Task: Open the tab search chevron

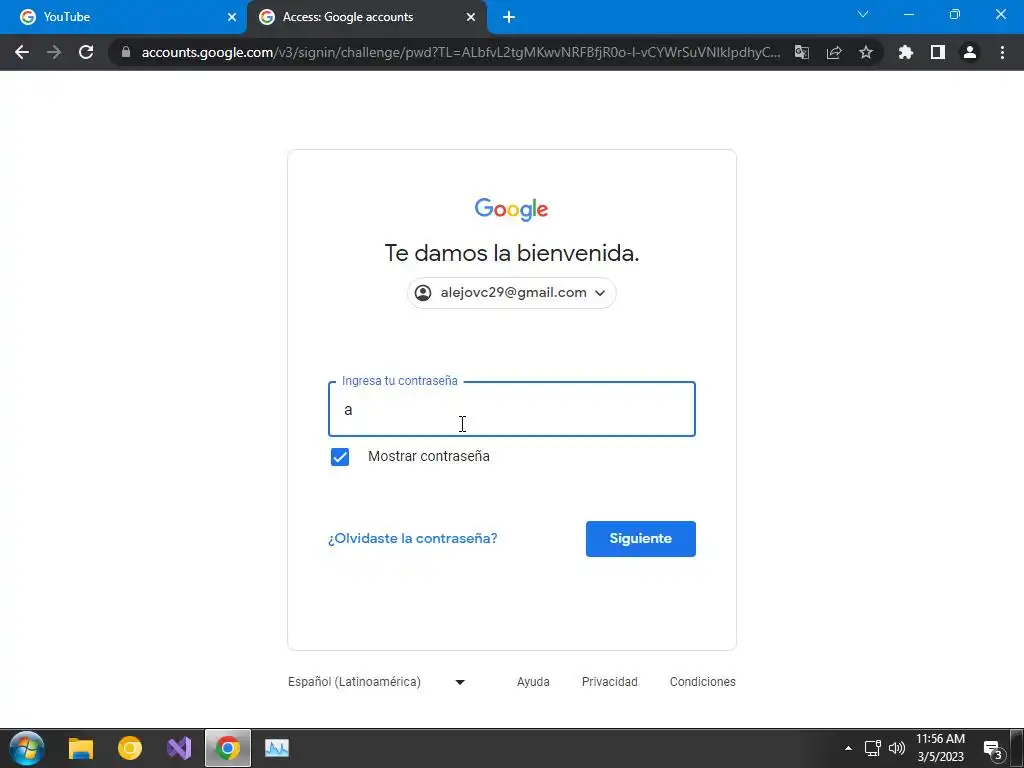Action: click(863, 14)
